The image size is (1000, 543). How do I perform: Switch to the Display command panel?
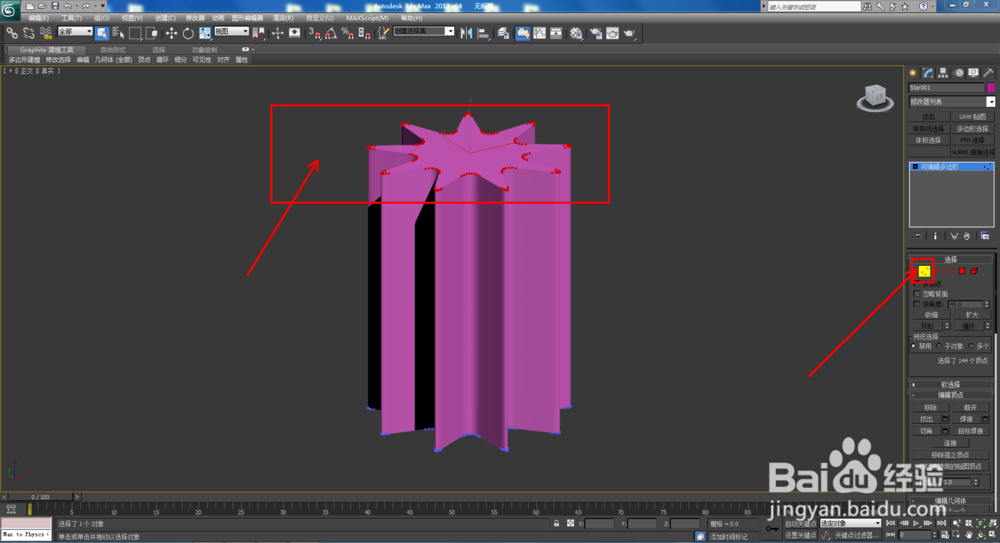click(973, 73)
